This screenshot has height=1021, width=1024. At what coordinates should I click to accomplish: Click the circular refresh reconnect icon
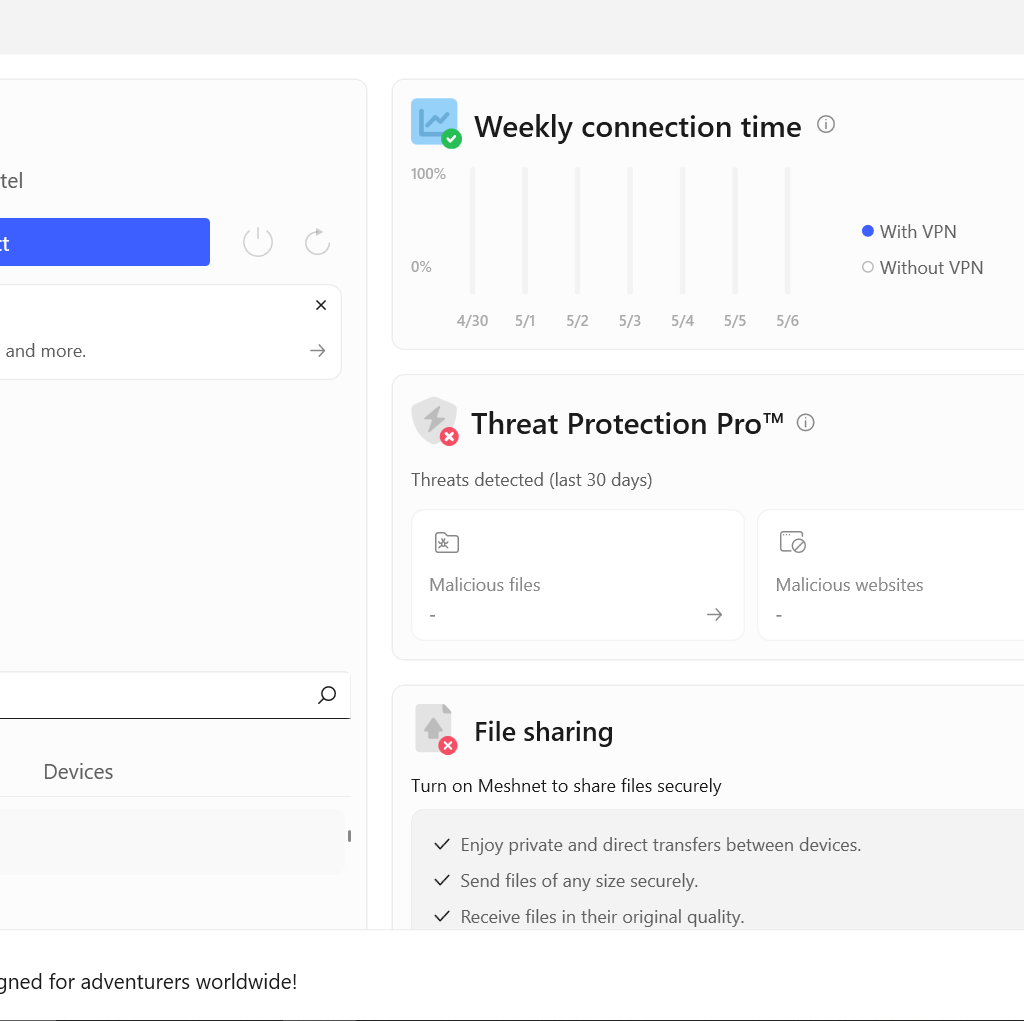[x=317, y=242]
